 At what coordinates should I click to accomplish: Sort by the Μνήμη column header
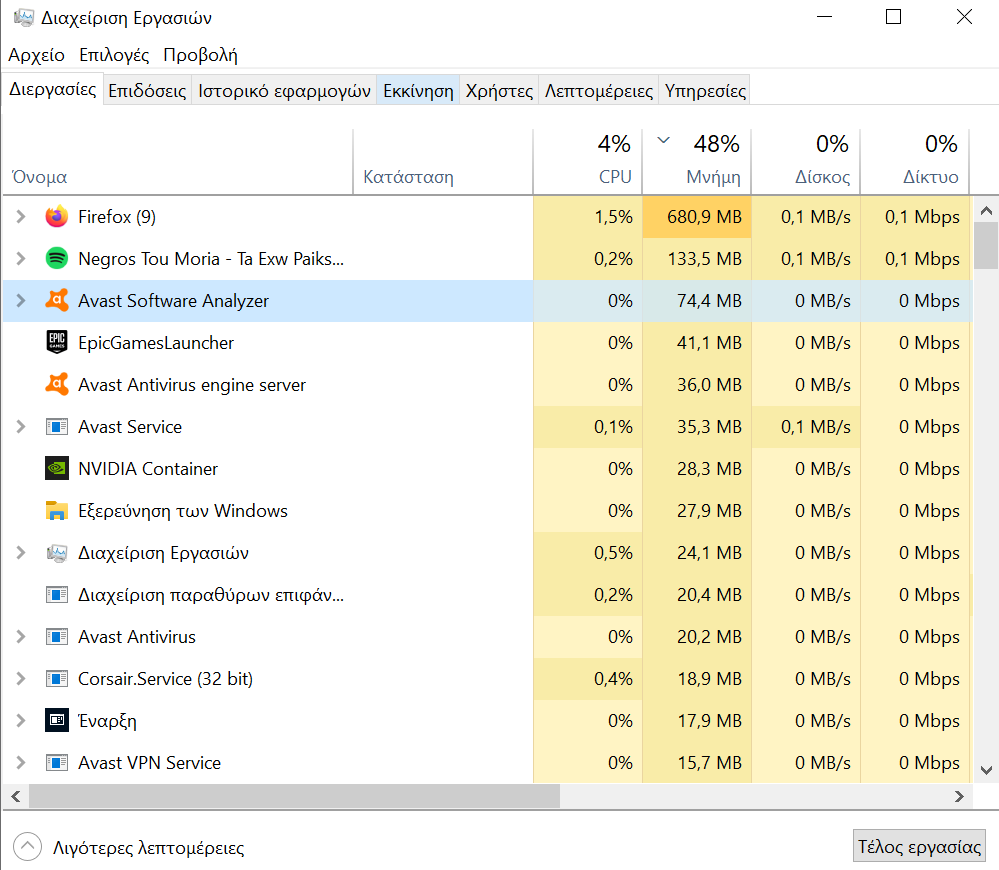click(x=697, y=162)
